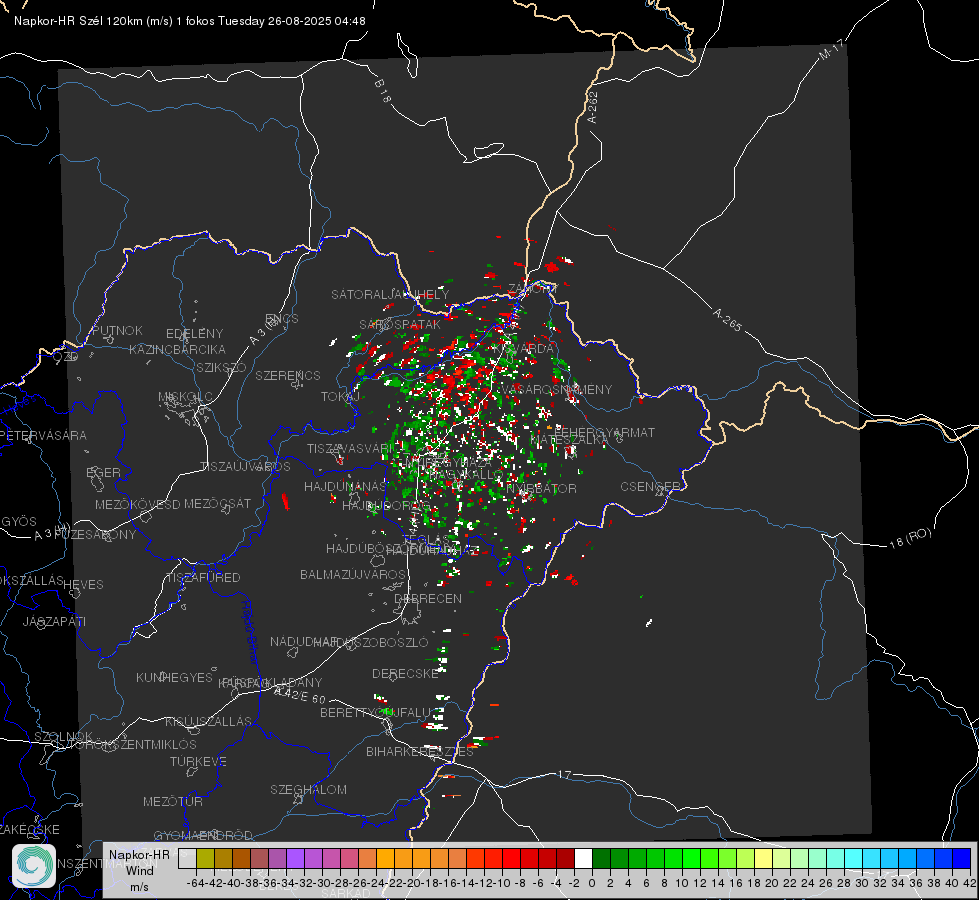Click the DEBRECEN city label
The height and width of the screenshot is (900, 979).
[428, 598]
